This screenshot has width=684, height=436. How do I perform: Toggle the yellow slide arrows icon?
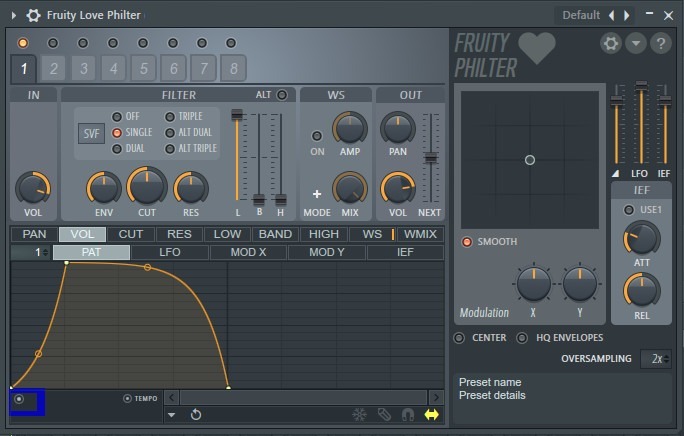431,415
